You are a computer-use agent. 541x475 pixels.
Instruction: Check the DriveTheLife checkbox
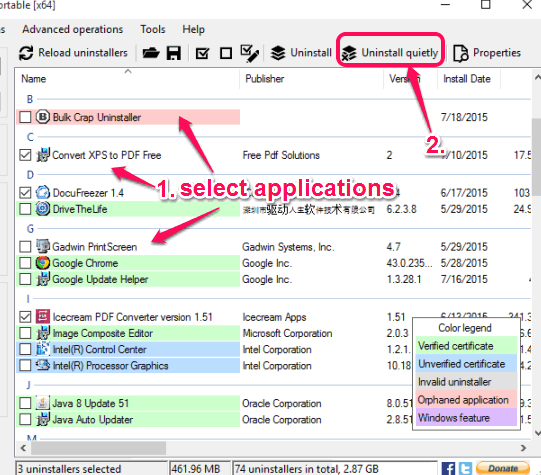(25, 209)
